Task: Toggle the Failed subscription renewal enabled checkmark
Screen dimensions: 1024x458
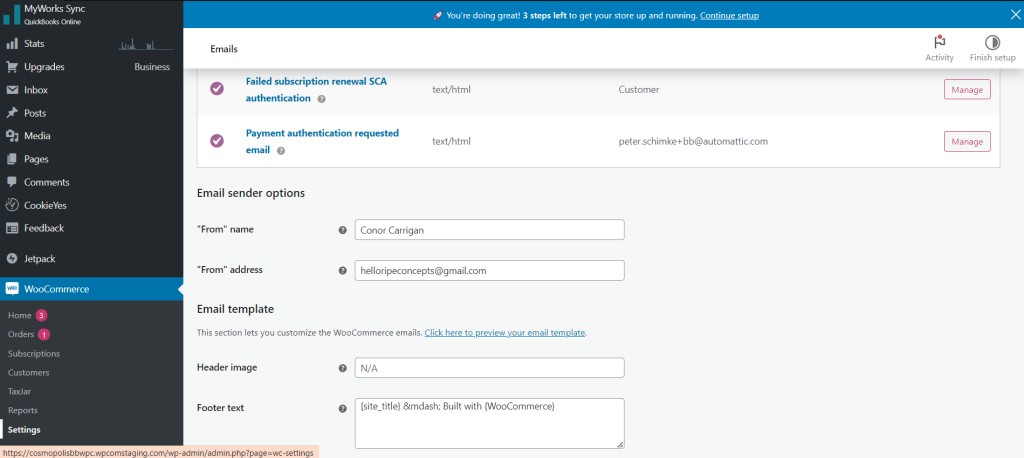Action: point(217,89)
